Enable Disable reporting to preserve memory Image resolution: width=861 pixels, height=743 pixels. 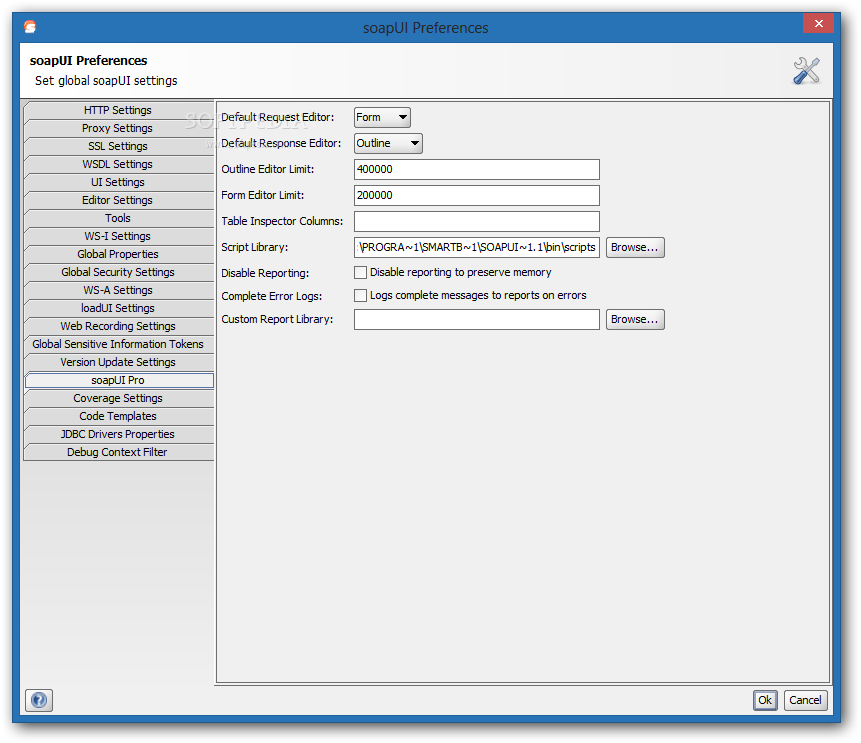point(360,272)
